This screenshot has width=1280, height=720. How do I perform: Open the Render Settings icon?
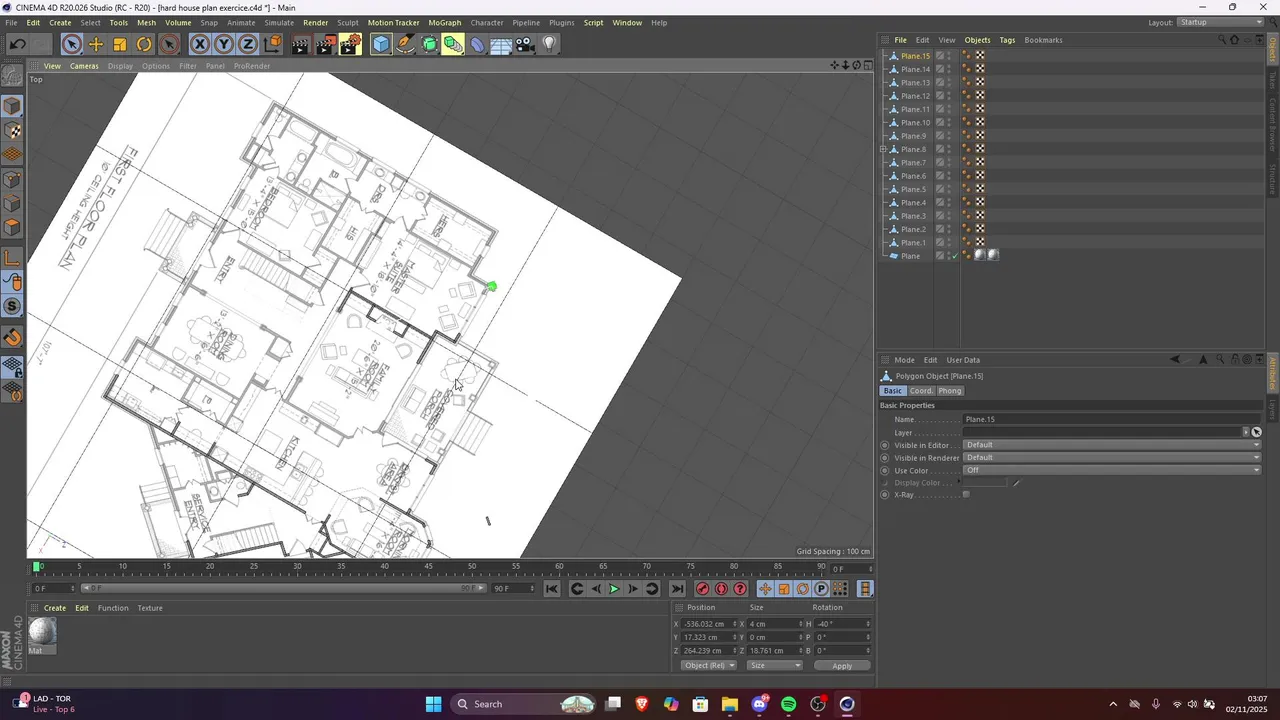click(x=350, y=44)
